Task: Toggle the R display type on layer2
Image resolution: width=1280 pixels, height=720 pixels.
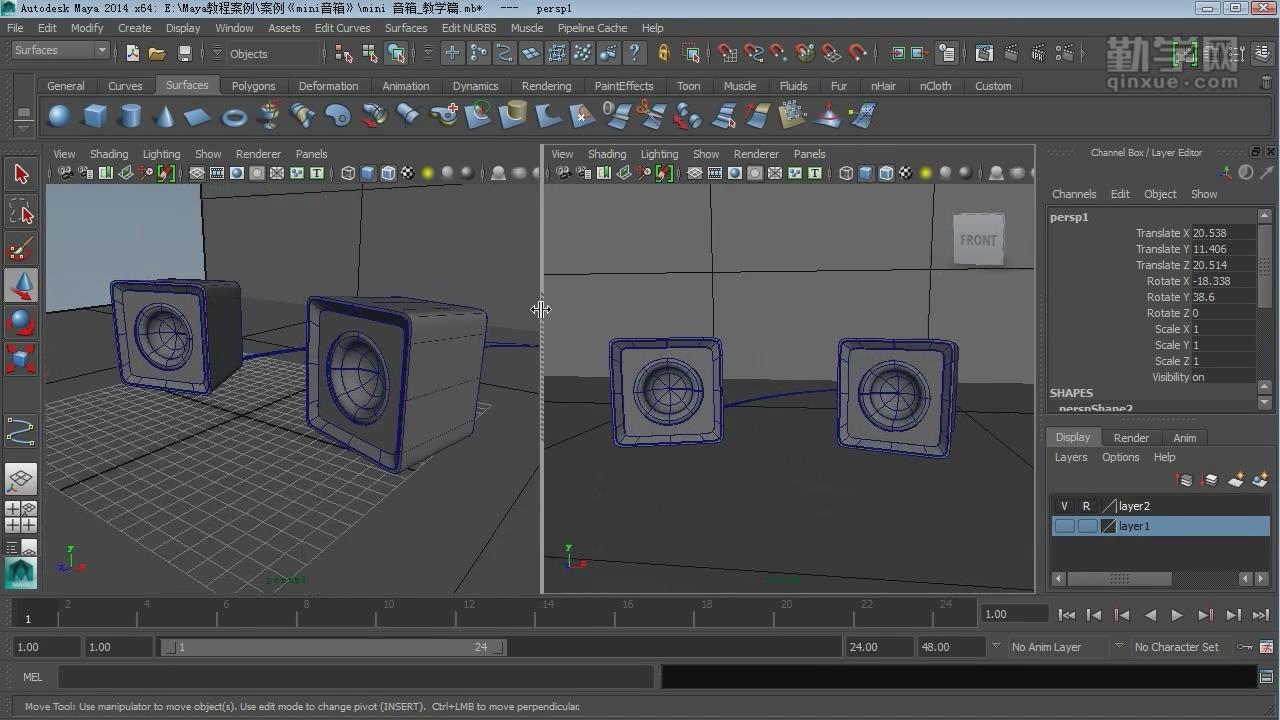Action: (x=1086, y=506)
